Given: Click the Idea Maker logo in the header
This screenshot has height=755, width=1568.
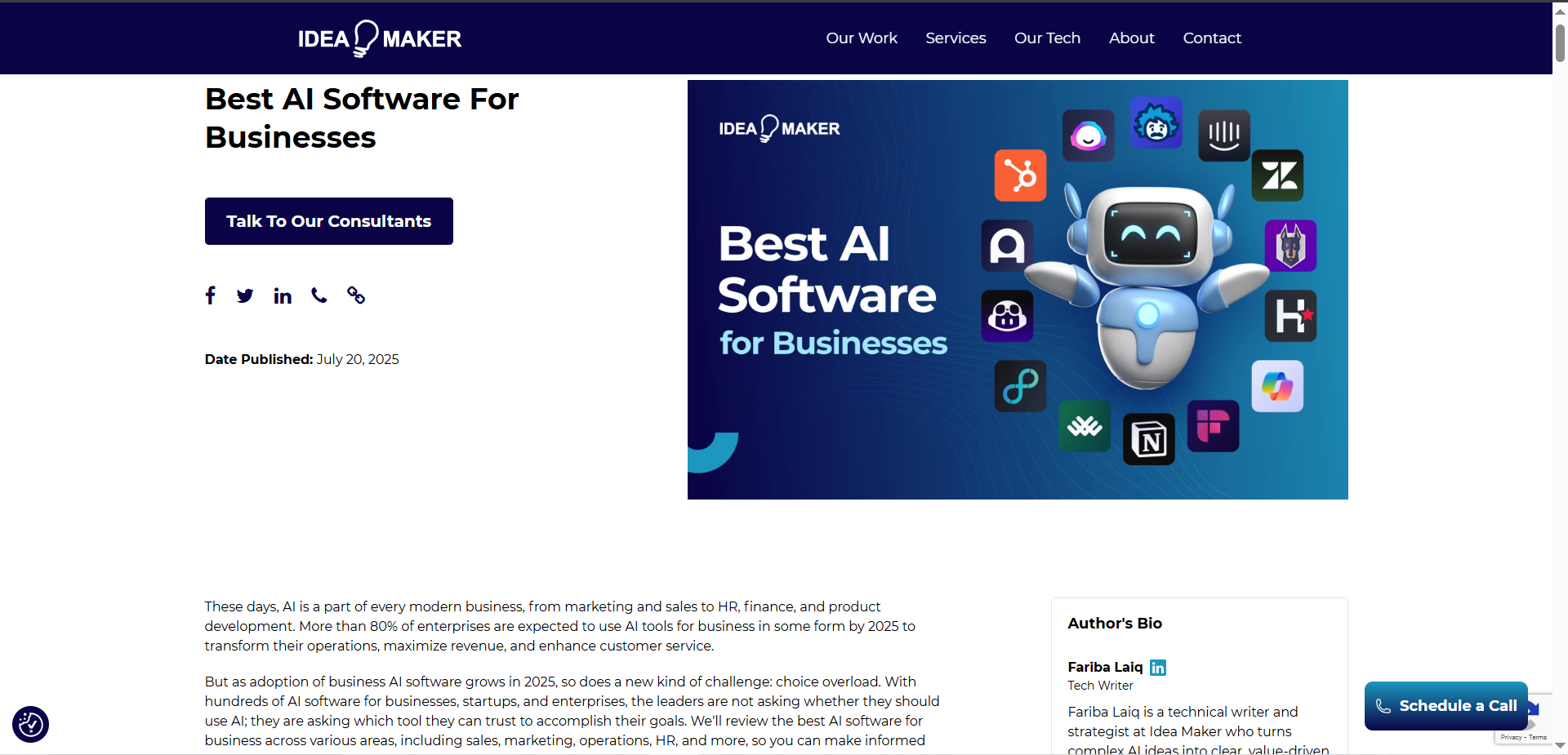Looking at the screenshot, I should [x=379, y=38].
